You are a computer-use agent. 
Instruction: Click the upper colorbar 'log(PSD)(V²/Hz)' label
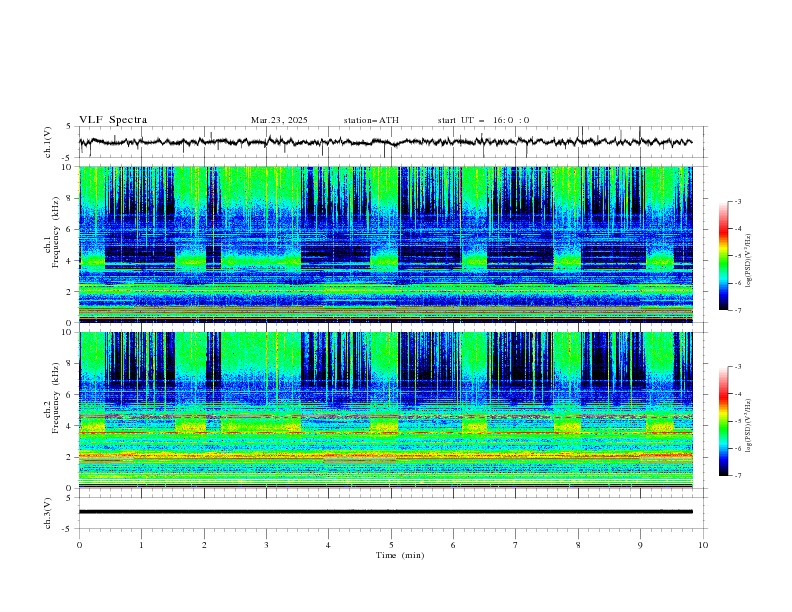click(749, 261)
